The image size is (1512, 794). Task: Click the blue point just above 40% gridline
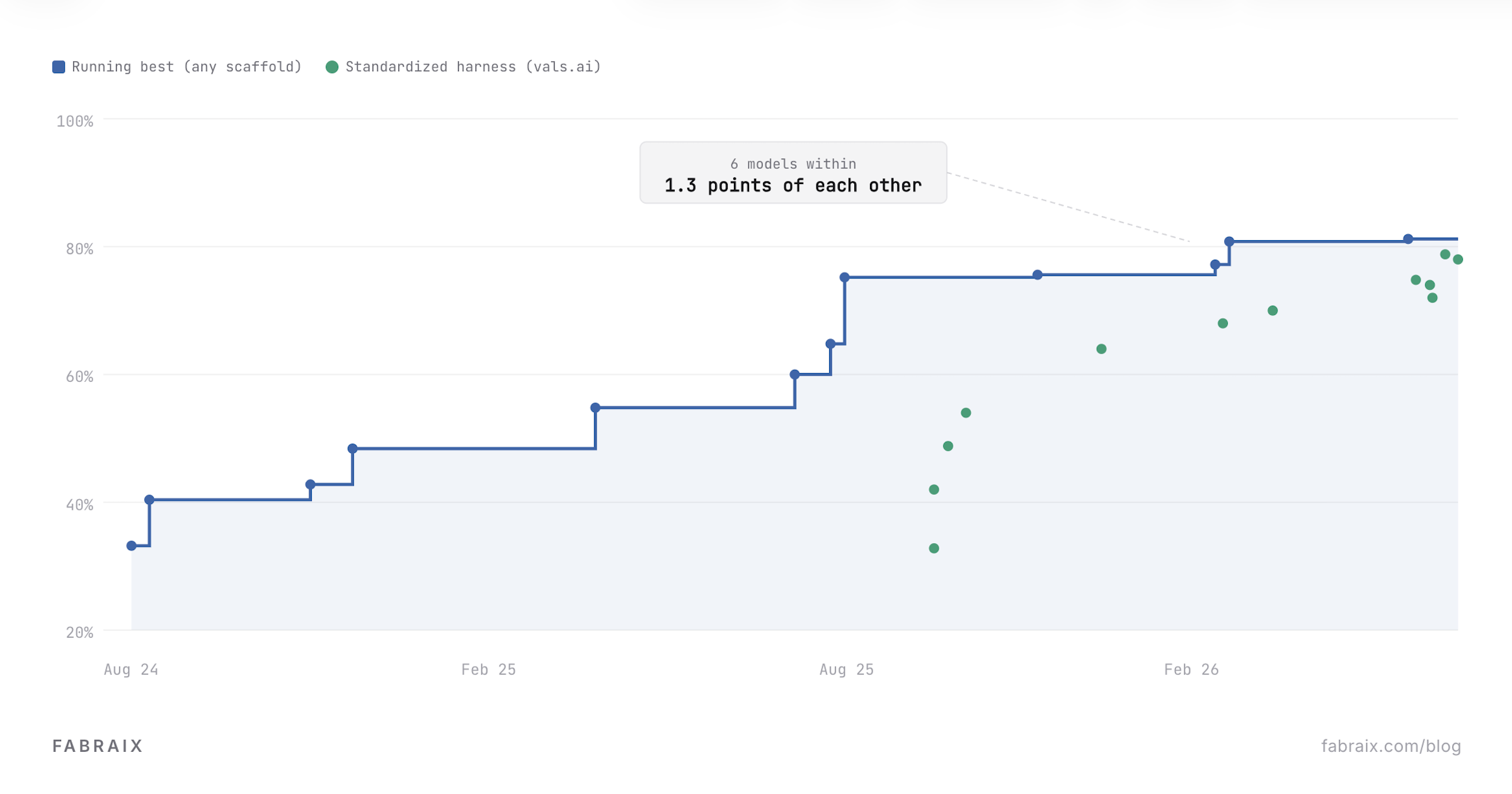[149, 500]
